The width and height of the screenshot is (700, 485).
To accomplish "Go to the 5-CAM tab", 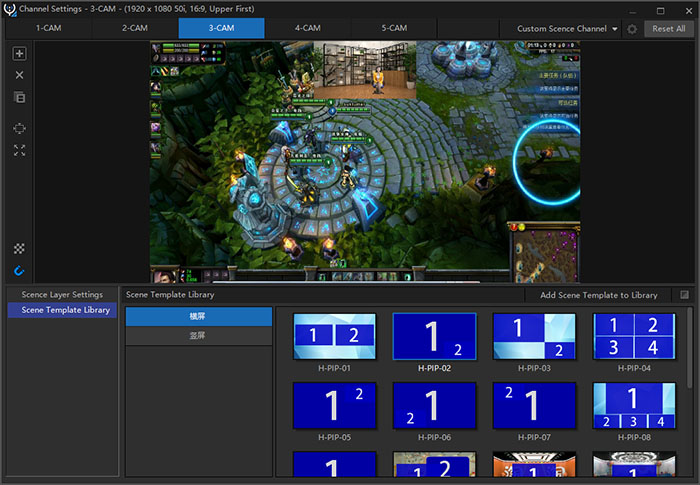I will 394,28.
